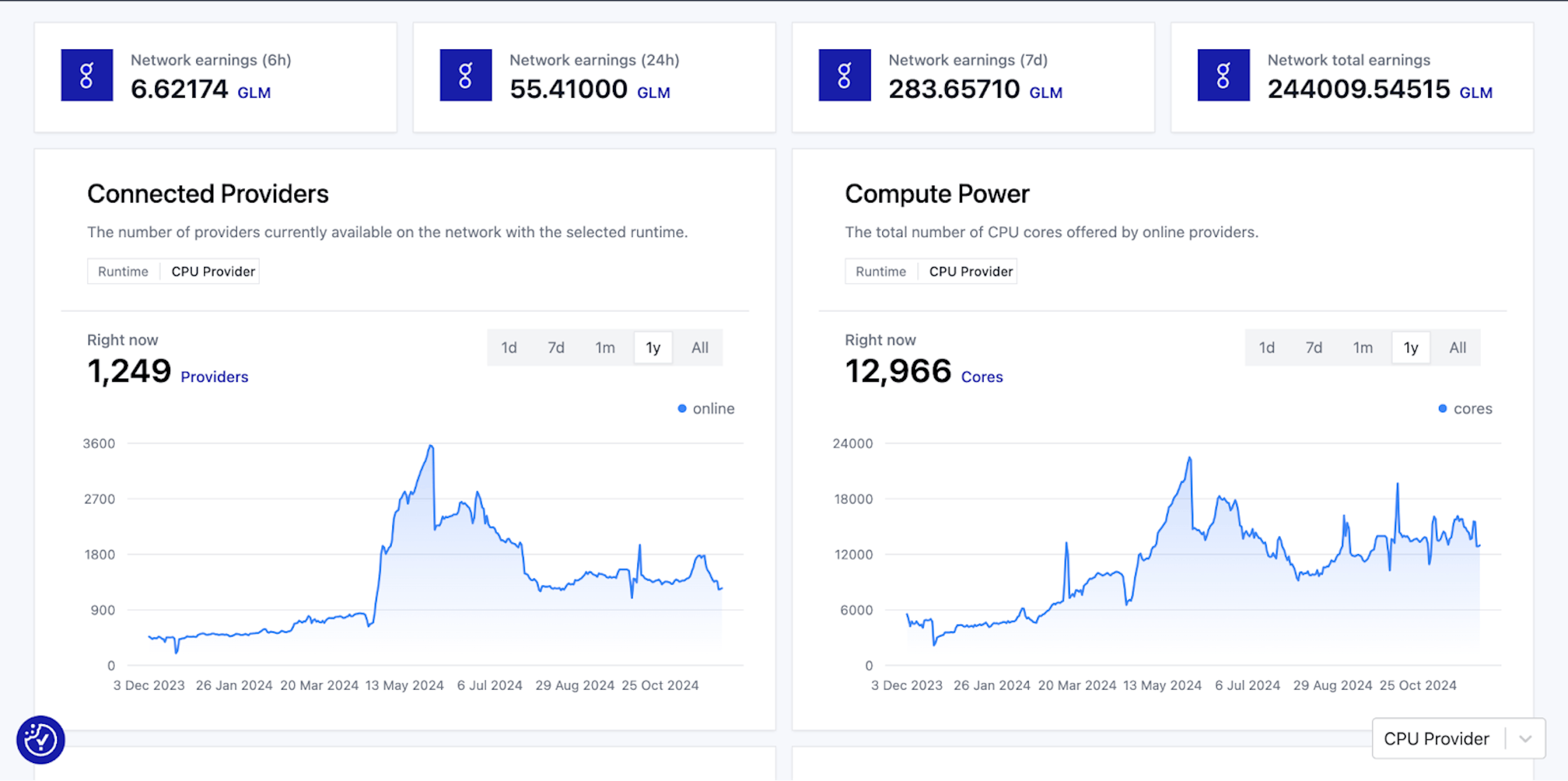Click the GLM icon beside 7d earnings
Screen dimensions: 1568x781
pyautogui.click(x=844, y=75)
